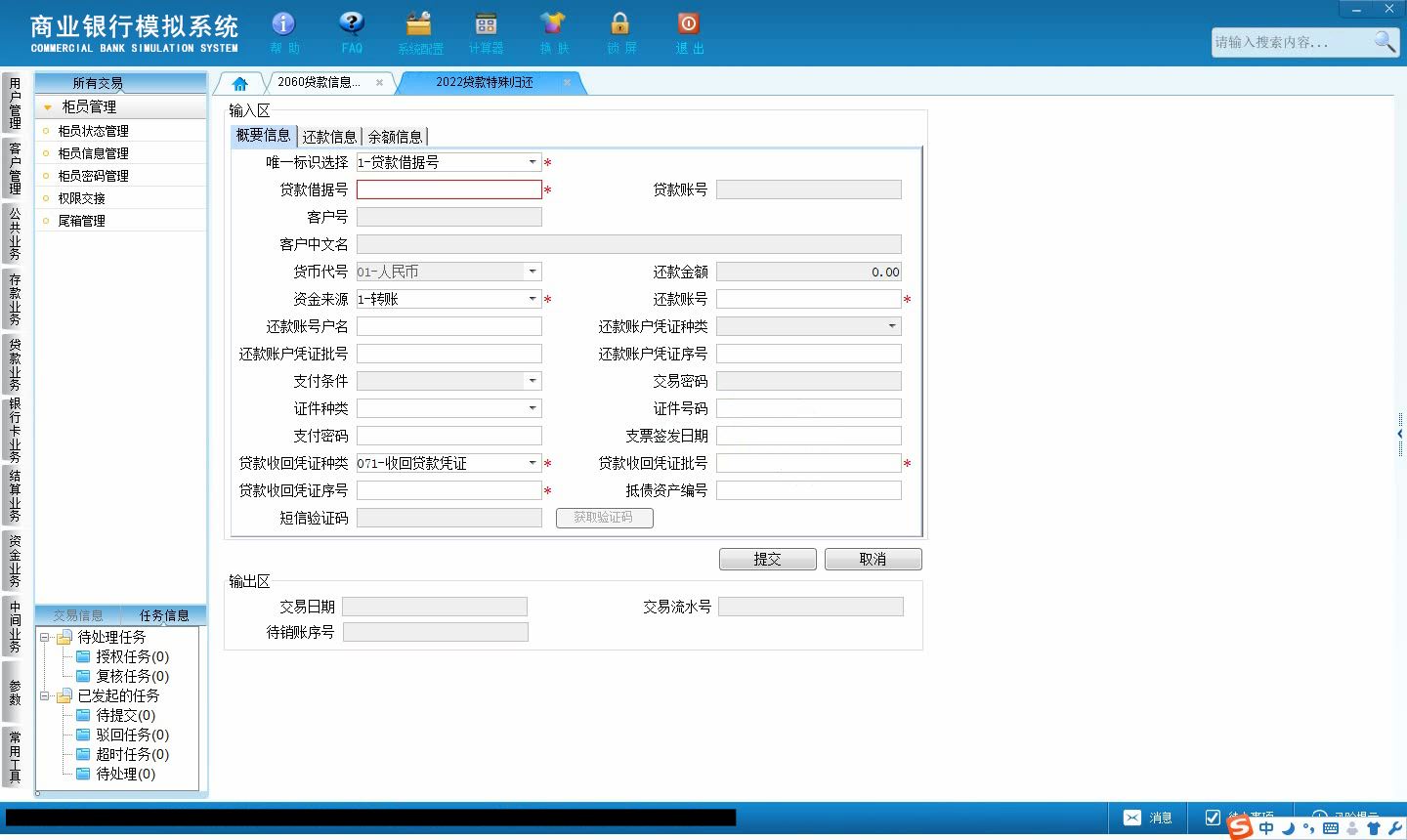Toggle the Sogou 中 Chinese/English mode
The image size is (1407, 840).
click(1266, 828)
